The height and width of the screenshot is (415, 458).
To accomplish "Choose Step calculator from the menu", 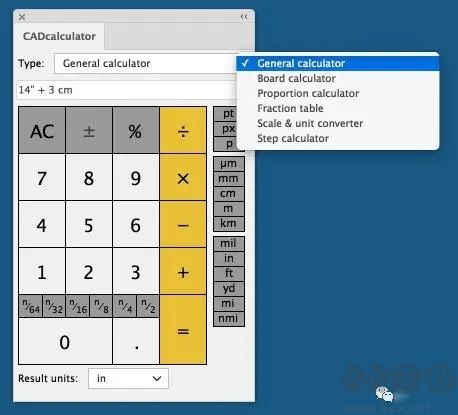I will pyautogui.click(x=338, y=138).
